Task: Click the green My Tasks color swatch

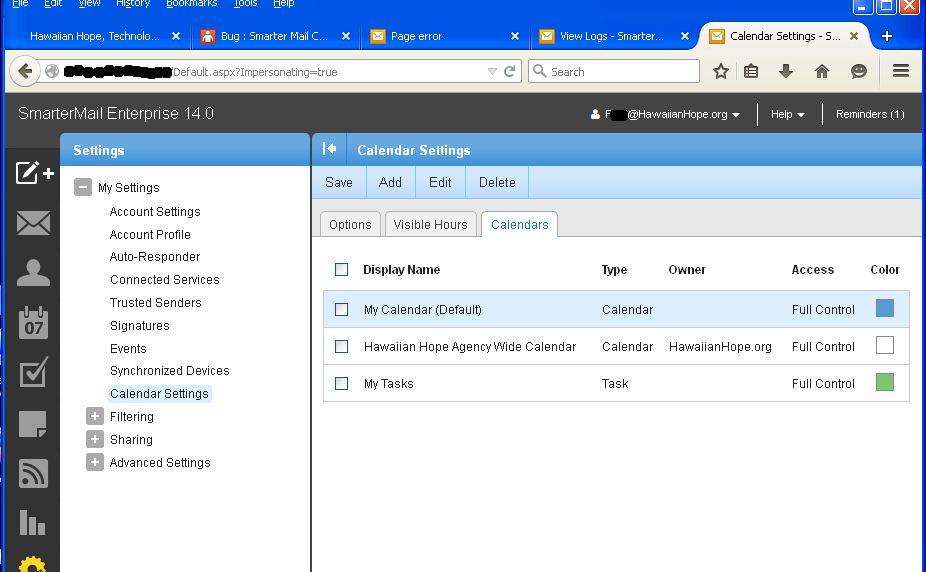Action: 885,382
